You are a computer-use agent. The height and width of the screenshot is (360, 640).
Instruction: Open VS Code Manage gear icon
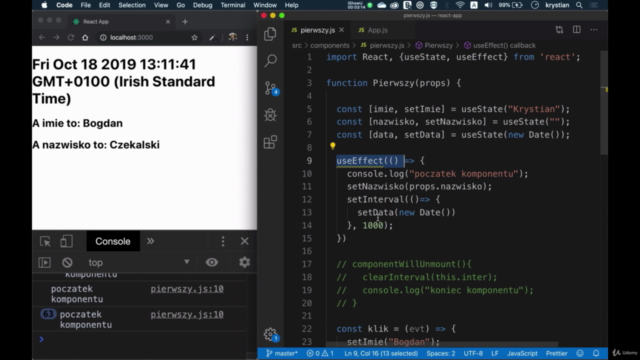tap(271, 335)
